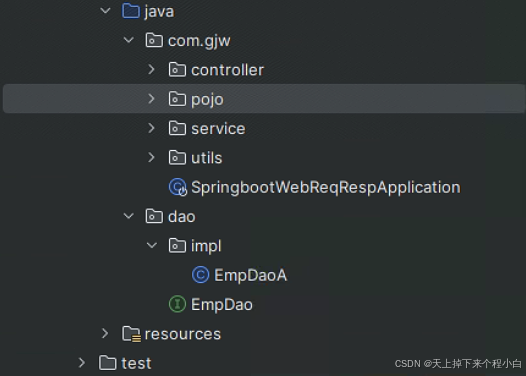Click the resources folder icon

(131, 334)
